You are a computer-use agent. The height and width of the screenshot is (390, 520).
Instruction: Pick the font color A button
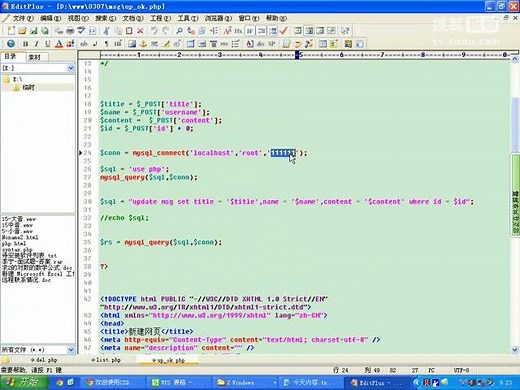[x=59, y=44]
